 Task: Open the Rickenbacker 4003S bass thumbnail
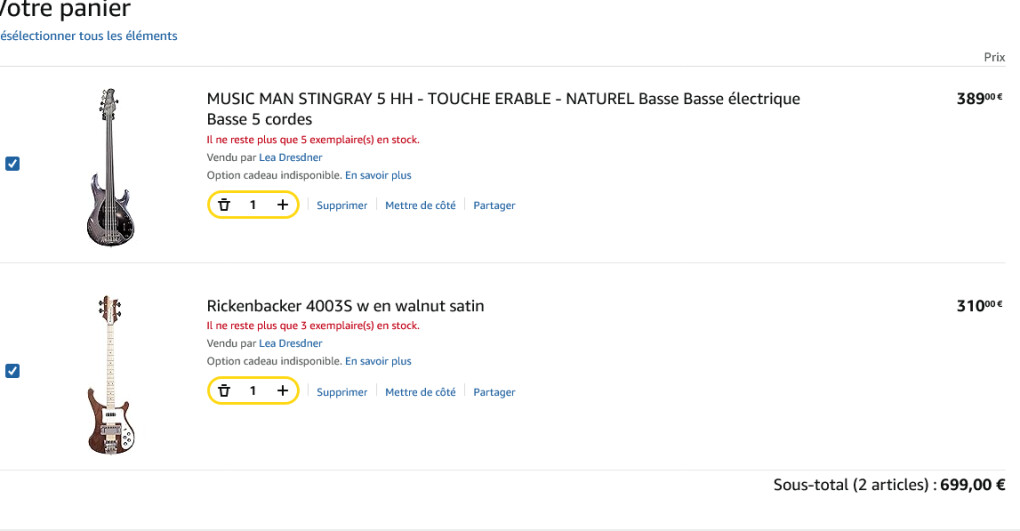coord(110,374)
